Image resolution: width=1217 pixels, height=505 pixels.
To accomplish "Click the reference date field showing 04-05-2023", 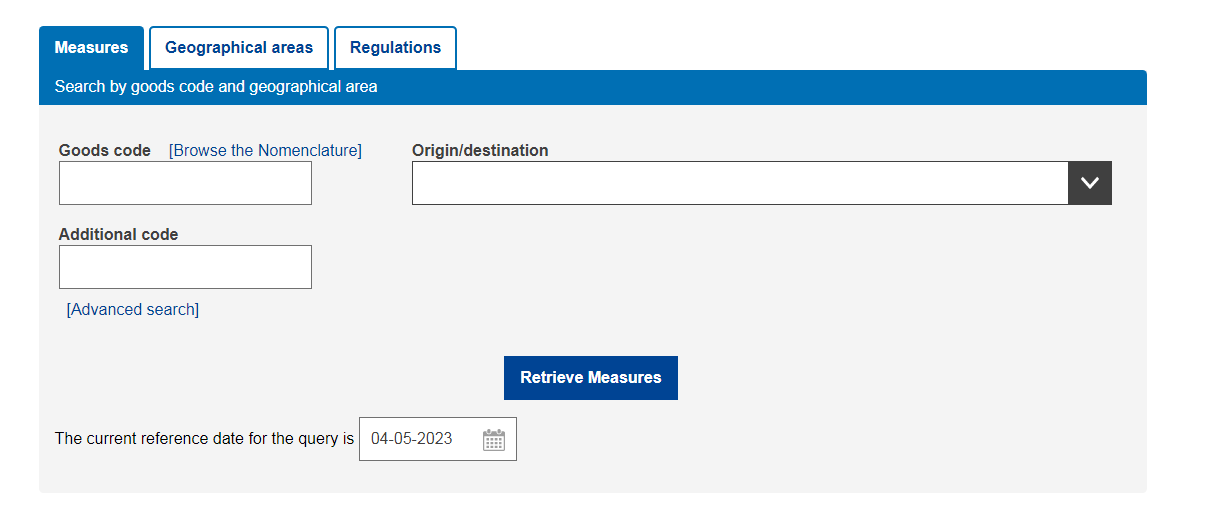I will coord(438,439).
